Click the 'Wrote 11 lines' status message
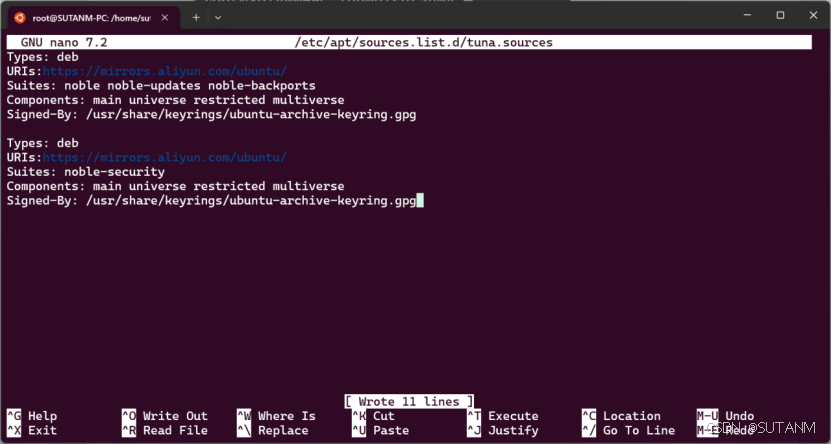 (409, 402)
